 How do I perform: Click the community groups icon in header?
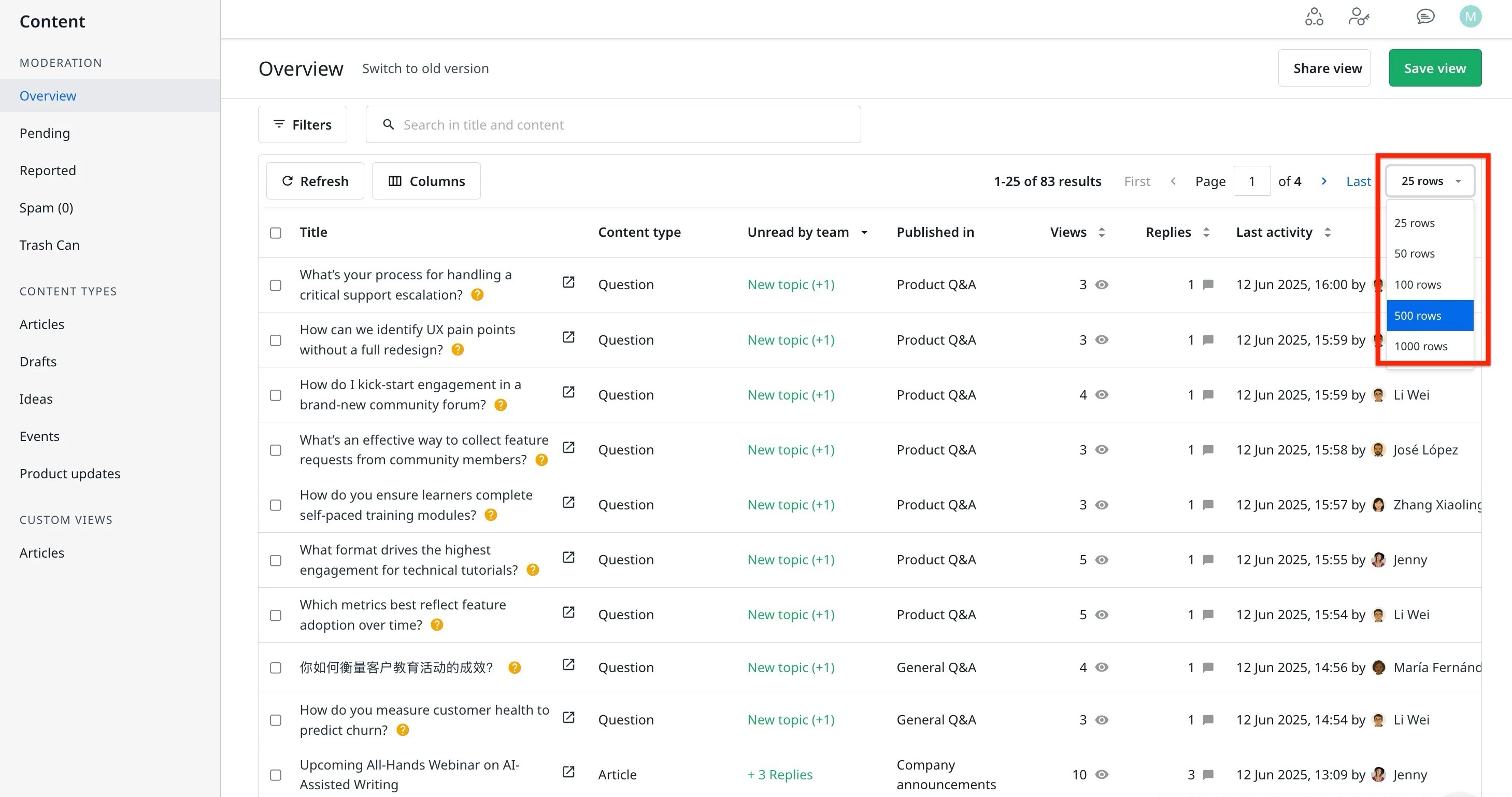pos(1314,17)
